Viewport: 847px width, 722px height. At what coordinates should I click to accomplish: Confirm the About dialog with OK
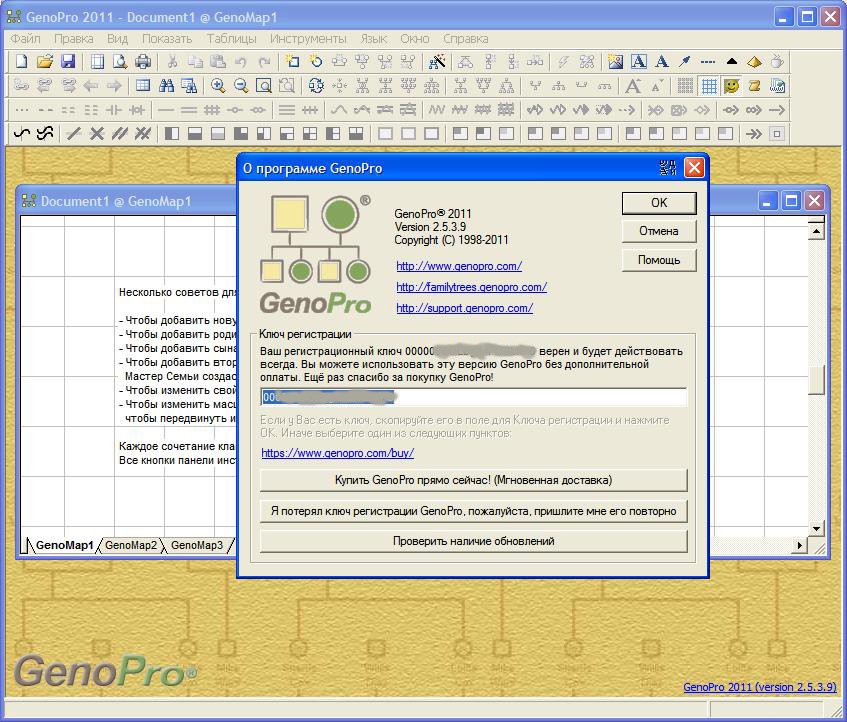point(659,203)
